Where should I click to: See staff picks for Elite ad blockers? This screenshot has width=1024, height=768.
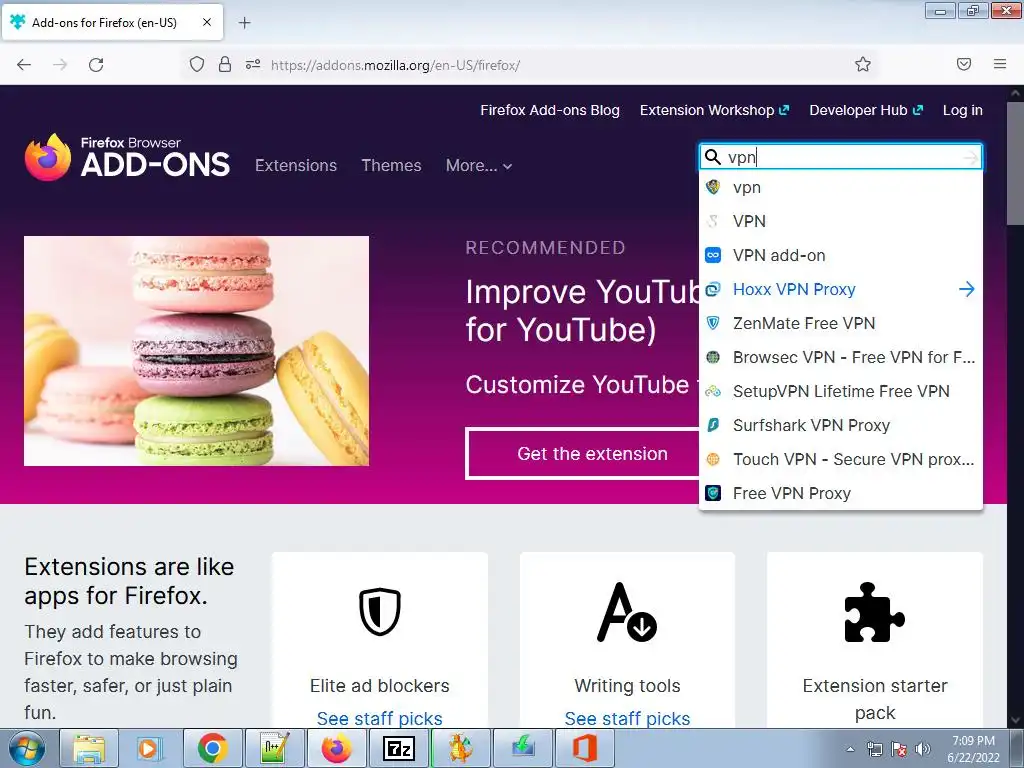click(x=379, y=718)
